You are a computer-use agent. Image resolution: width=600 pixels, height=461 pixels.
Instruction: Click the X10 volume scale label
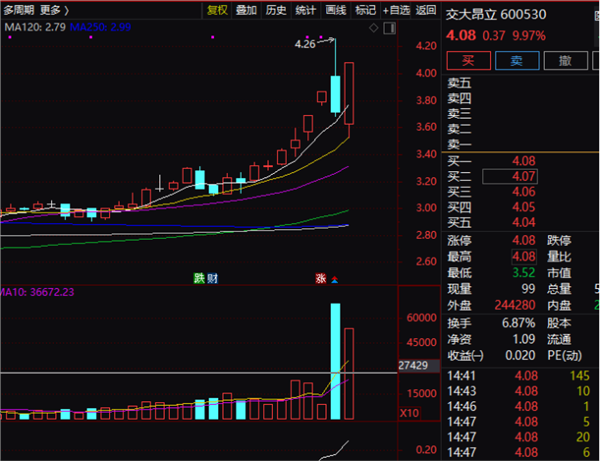pyautogui.click(x=408, y=412)
